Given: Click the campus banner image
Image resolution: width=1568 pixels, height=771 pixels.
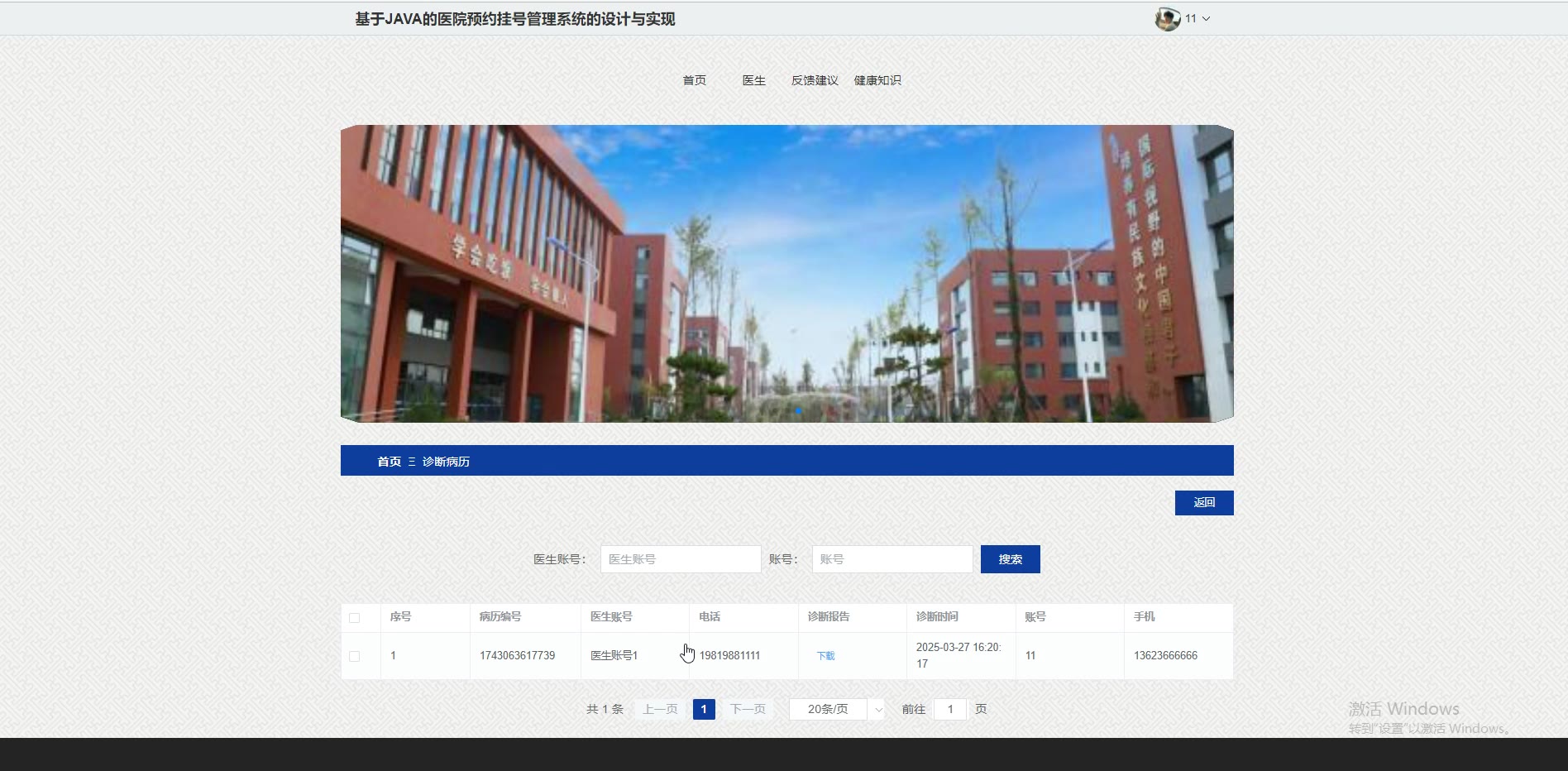Looking at the screenshot, I should pos(786,273).
